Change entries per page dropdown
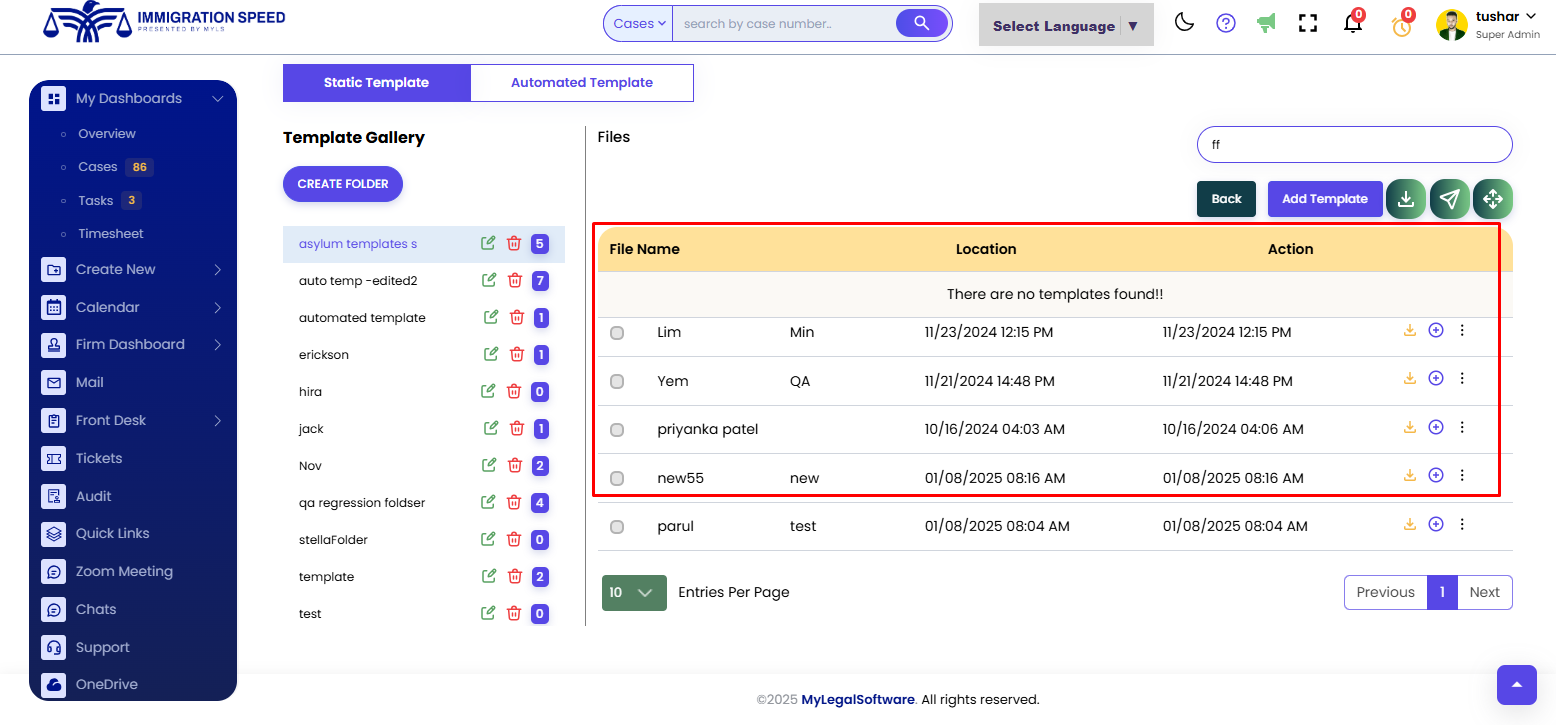Viewport: 1556px width, 725px height. coord(633,592)
